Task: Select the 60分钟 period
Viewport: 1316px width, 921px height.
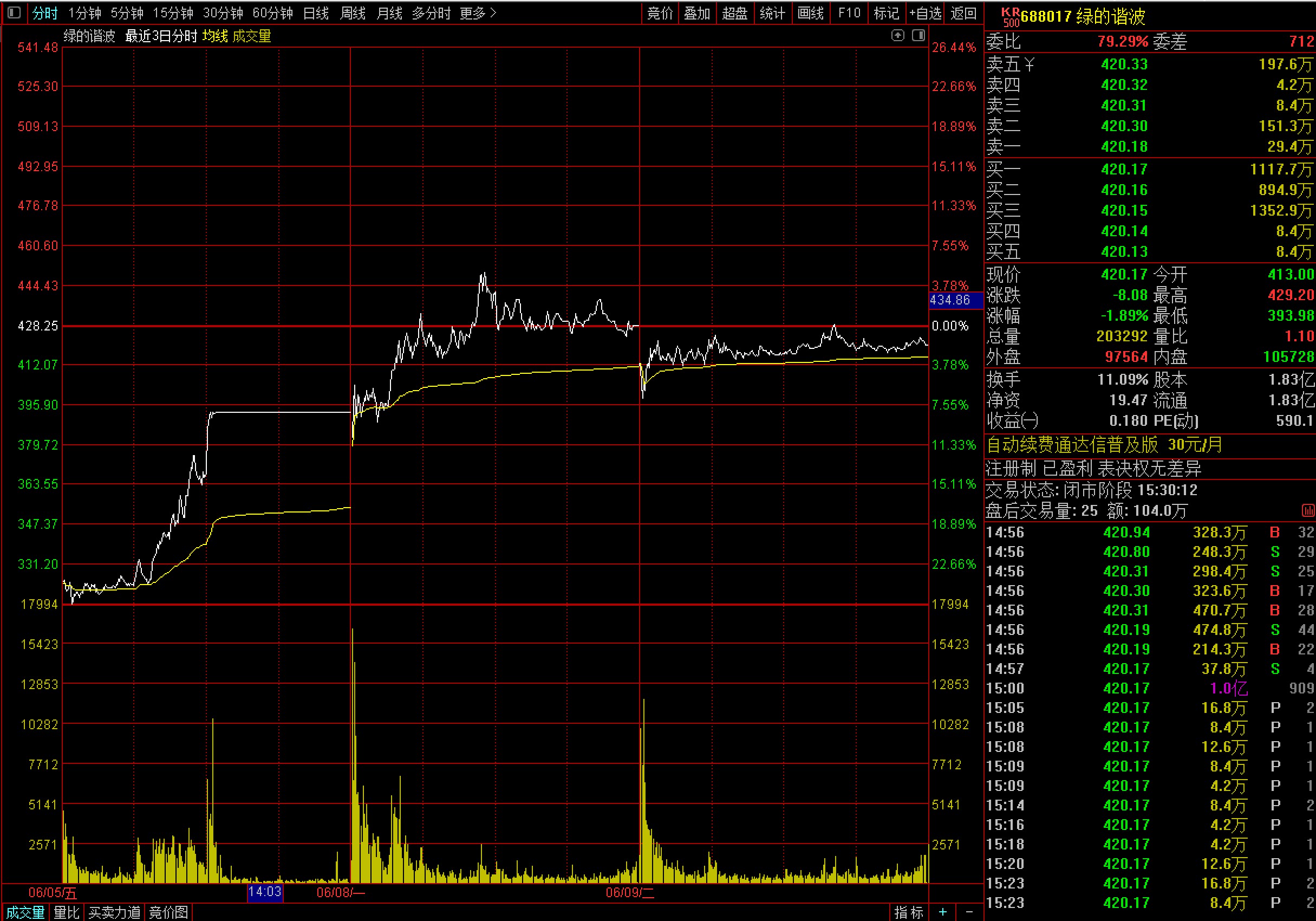Action: (273, 13)
